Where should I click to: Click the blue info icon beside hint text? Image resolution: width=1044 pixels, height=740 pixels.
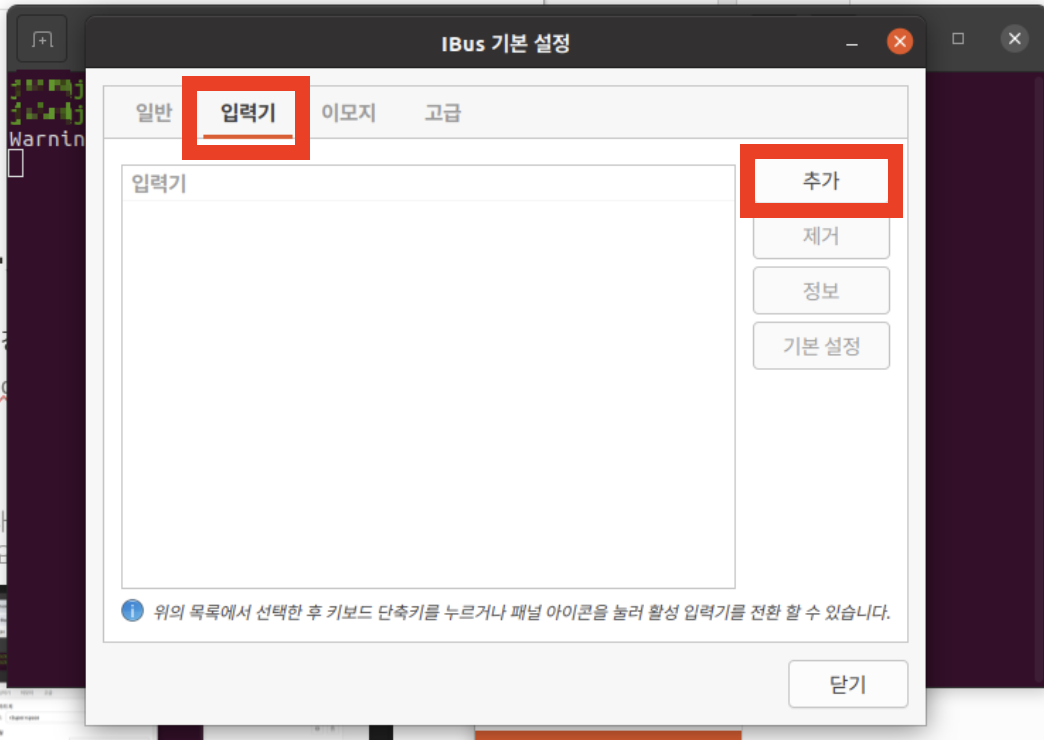(x=132, y=610)
